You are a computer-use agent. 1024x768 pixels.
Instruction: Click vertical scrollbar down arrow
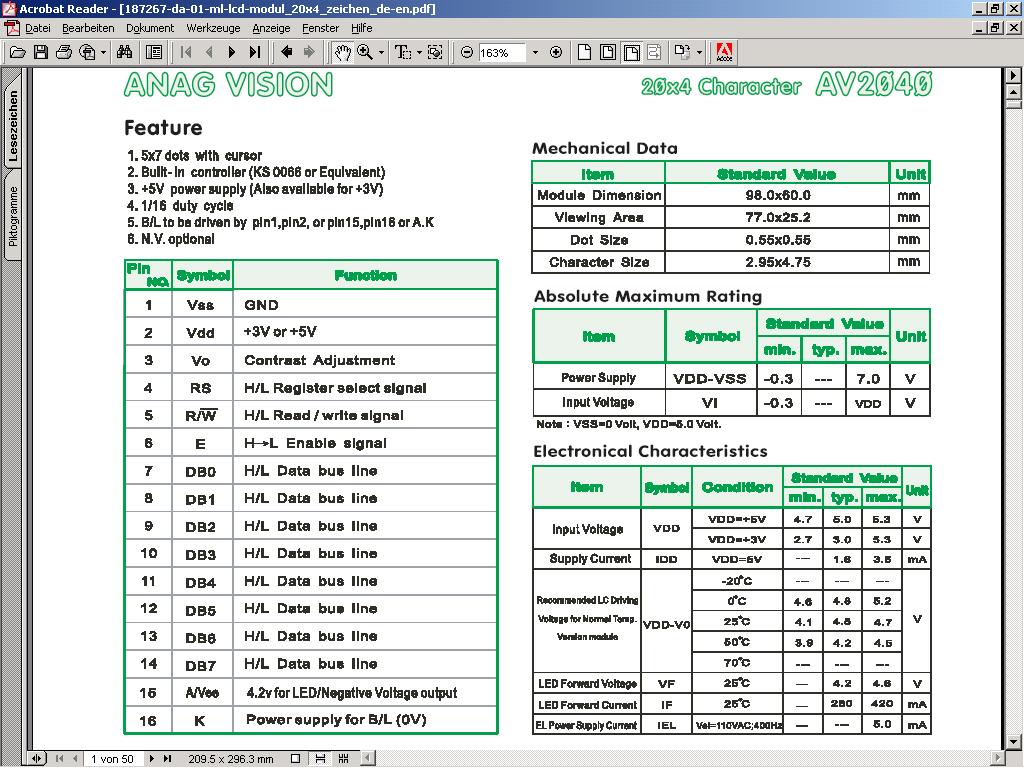click(1014, 743)
